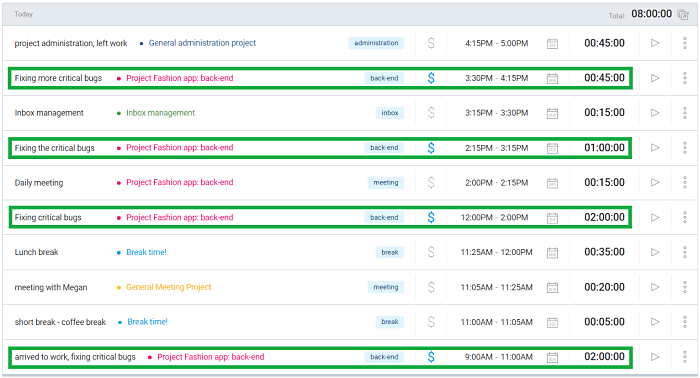
Task: Edit duration 00:35:00 on Lunch break
Action: (x=604, y=252)
